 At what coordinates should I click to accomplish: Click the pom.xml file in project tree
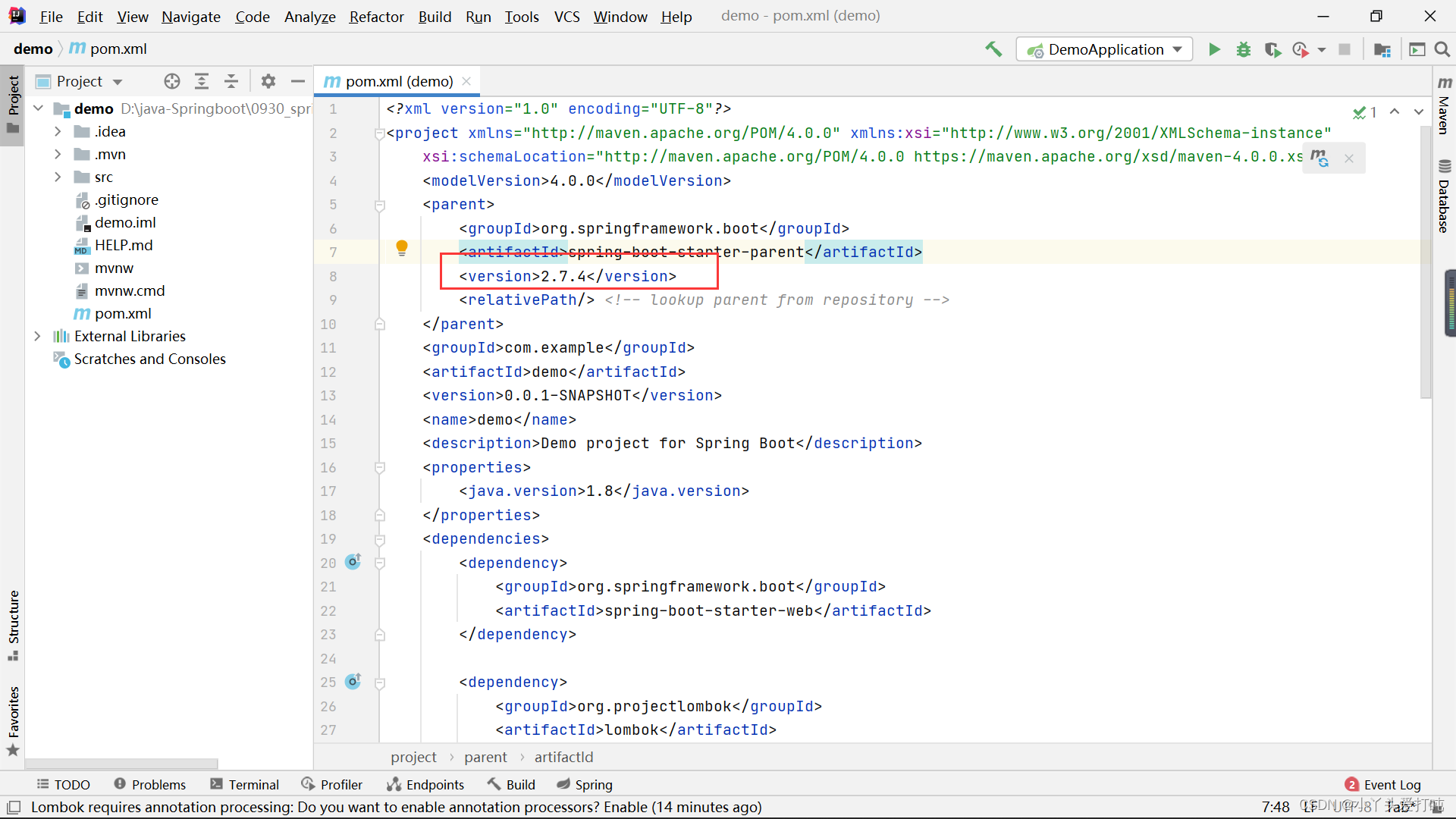[123, 313]
